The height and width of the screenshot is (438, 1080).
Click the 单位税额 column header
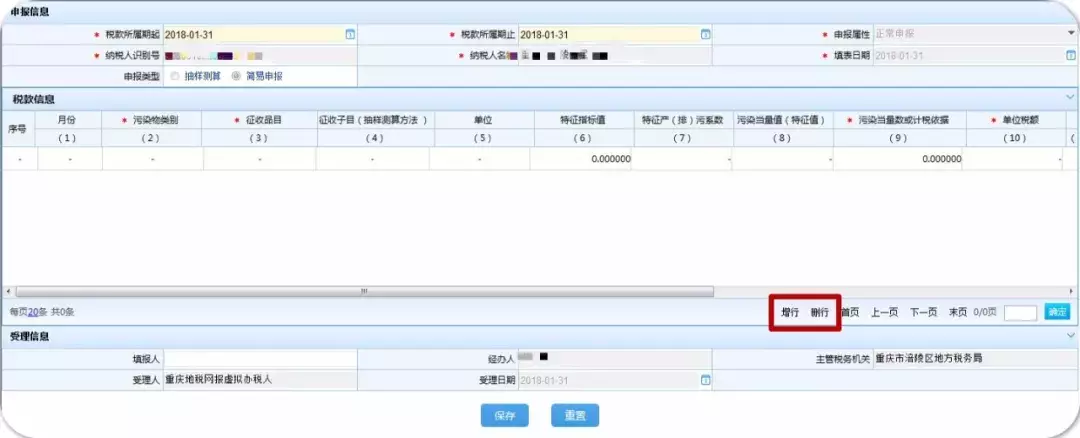pyautogui.click(x=1016, y=120)
